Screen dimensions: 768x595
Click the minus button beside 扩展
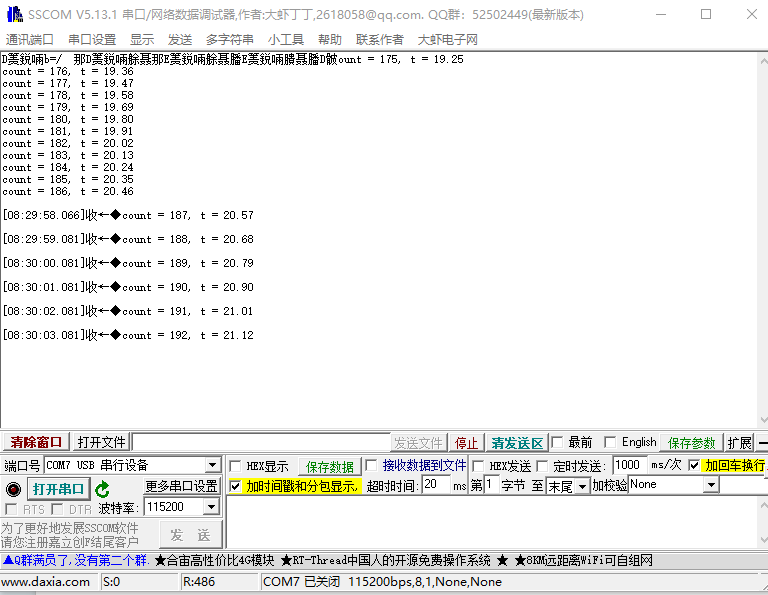pos(762,443)
